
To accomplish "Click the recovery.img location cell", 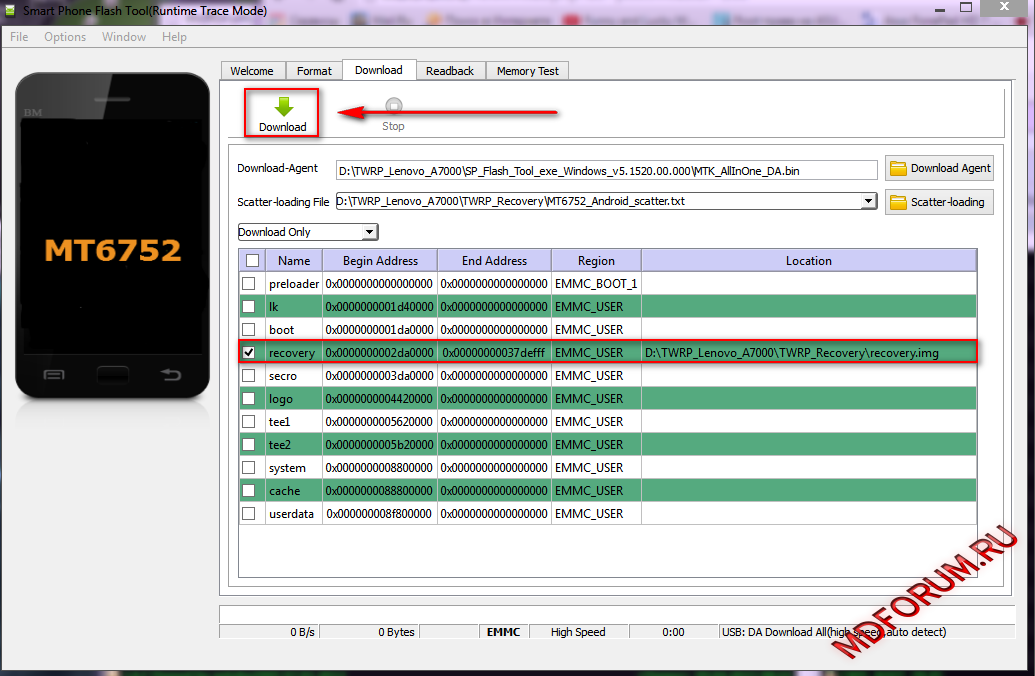I will 808,353.
